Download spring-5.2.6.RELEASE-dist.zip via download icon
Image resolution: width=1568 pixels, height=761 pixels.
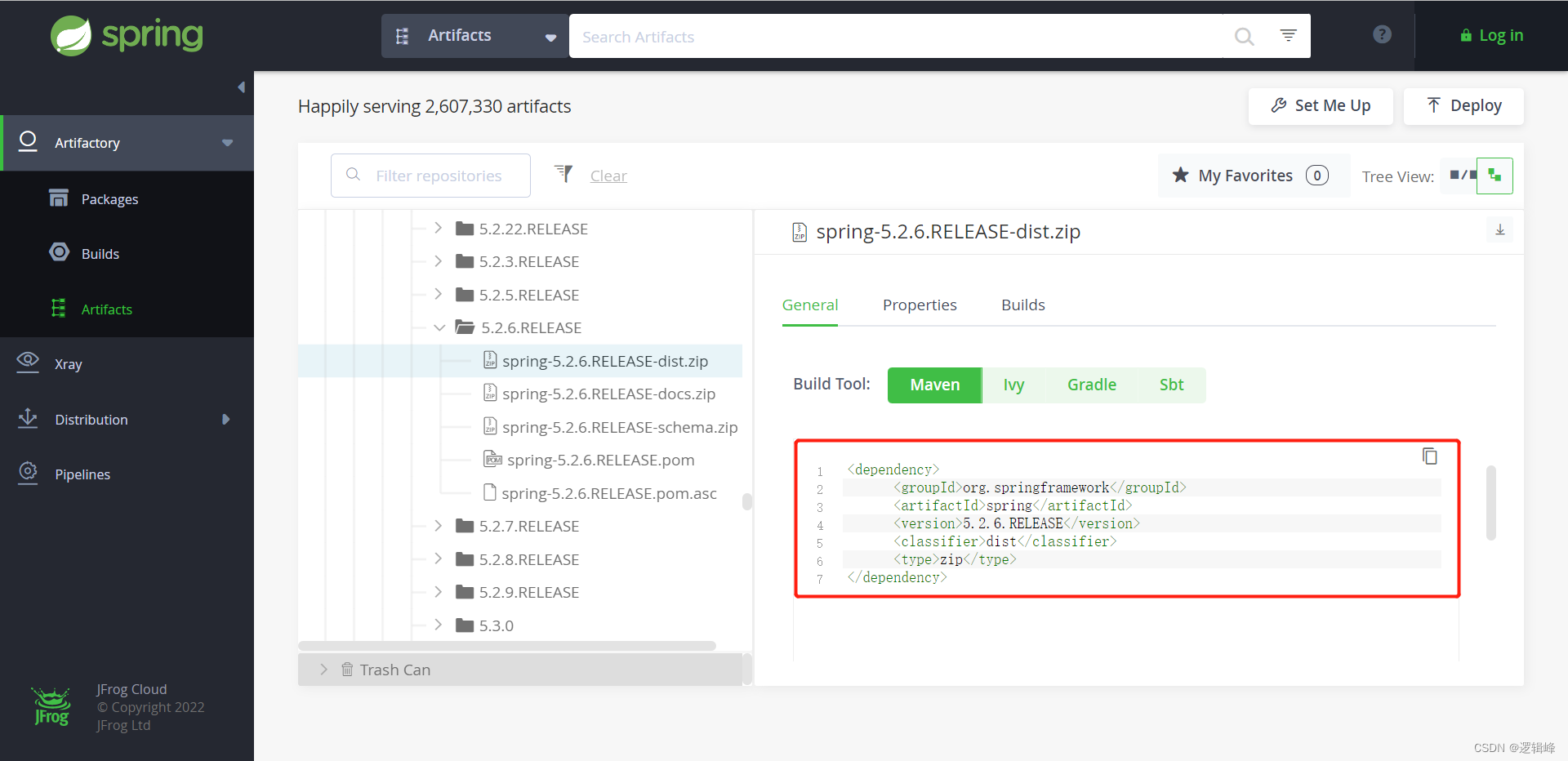point(1500,230)
